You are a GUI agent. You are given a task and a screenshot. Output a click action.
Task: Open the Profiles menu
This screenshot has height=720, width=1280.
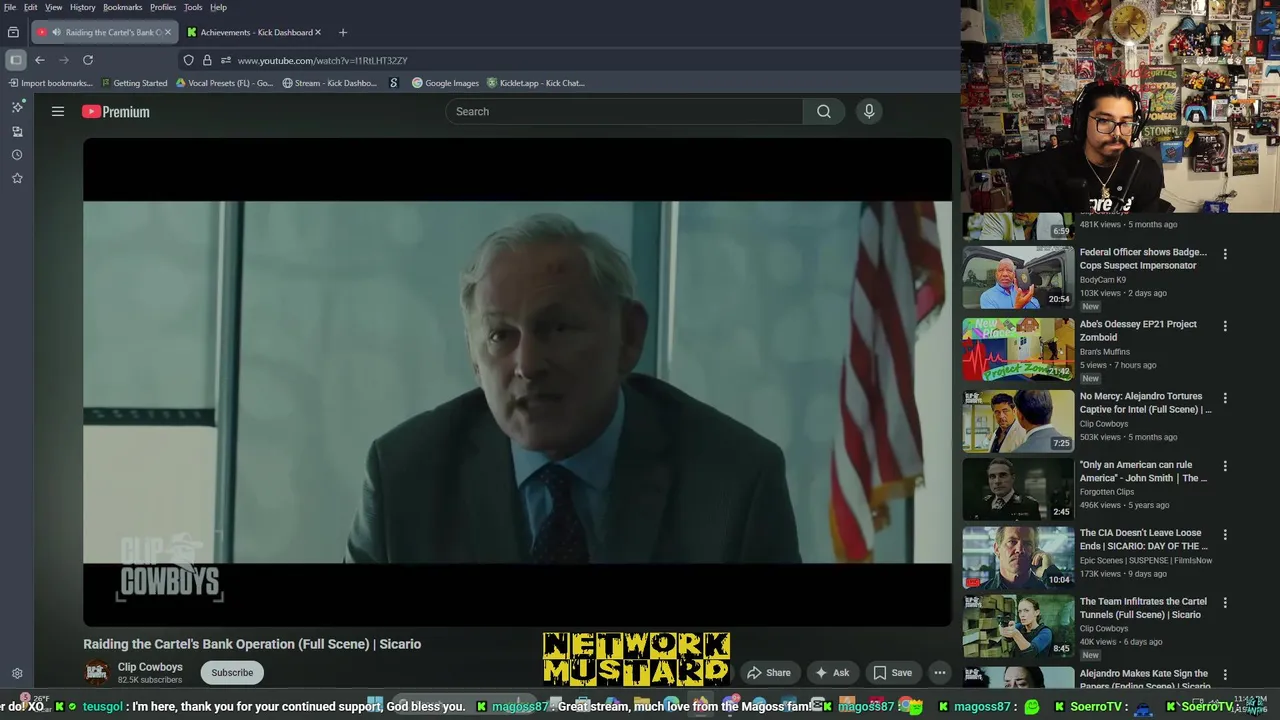(x=163, y=7)
